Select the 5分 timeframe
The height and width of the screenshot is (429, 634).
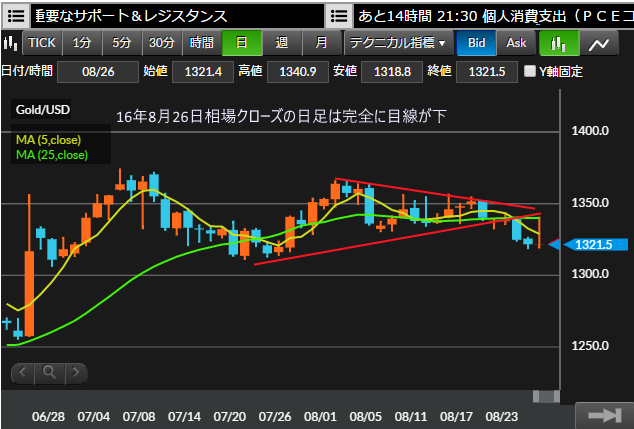click(x=121, y=44)
